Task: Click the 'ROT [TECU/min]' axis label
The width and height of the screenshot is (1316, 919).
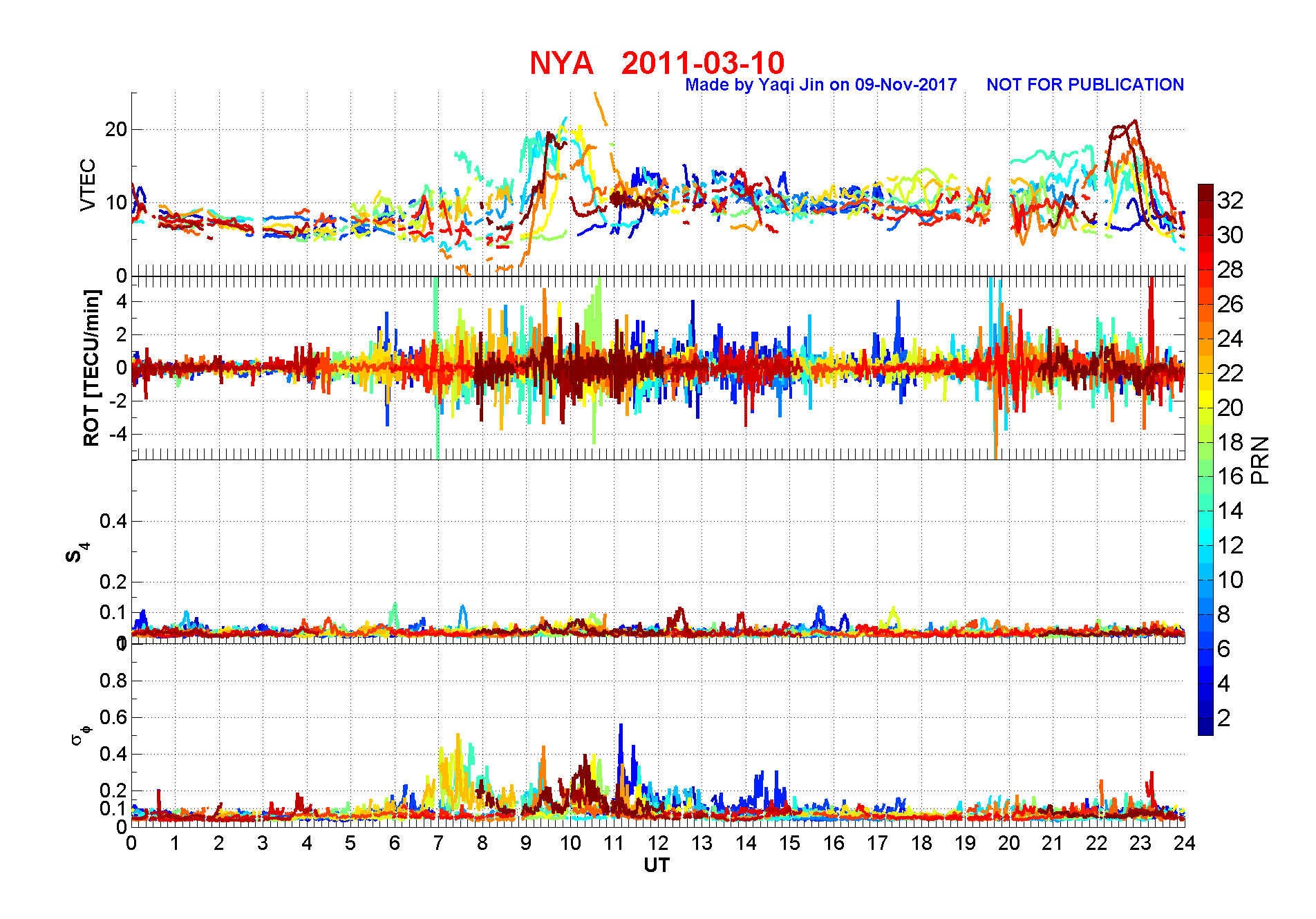Action: pyautogui.click(x=91, y=368)
